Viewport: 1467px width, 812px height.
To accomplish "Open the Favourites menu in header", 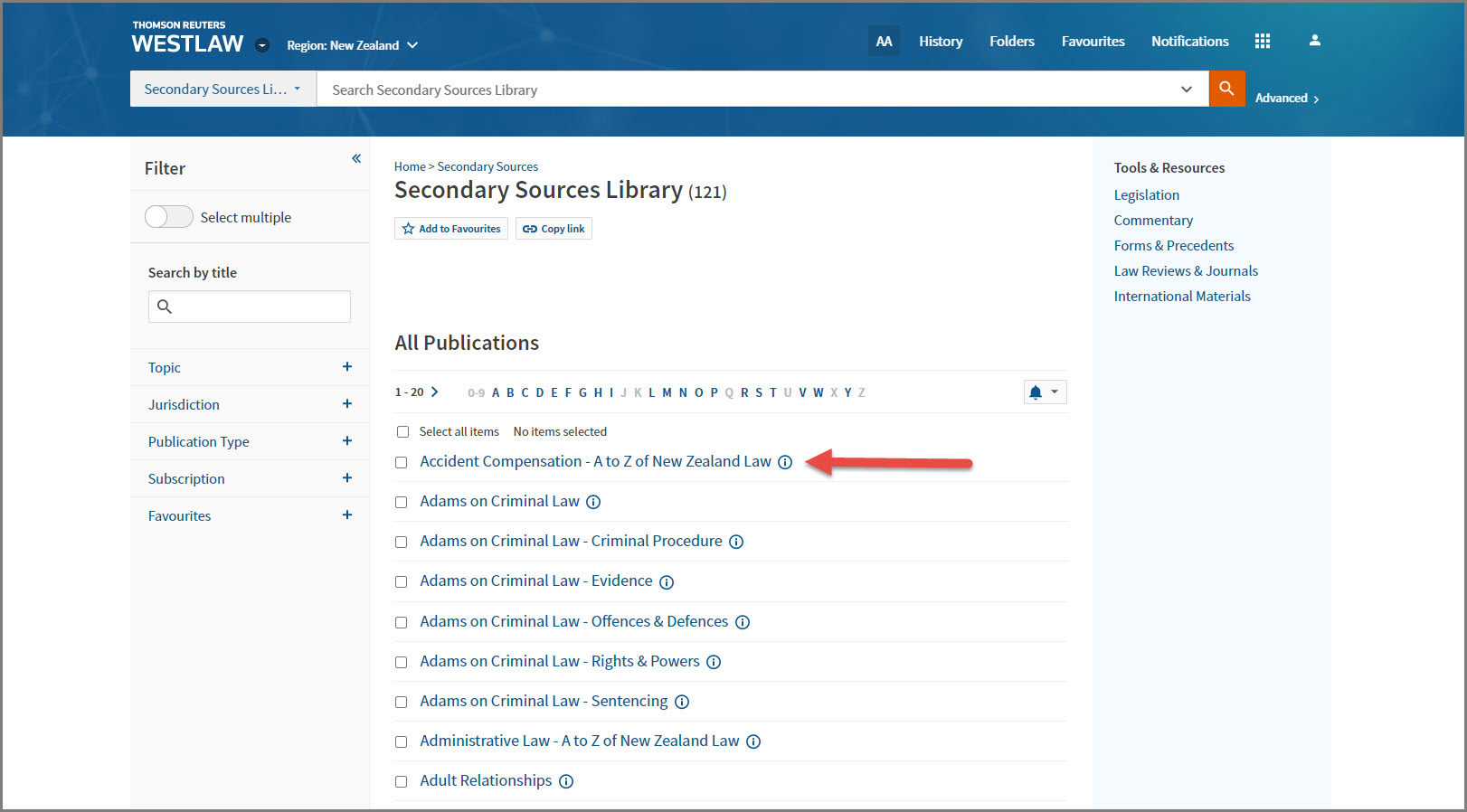I will coord(1093,42).
